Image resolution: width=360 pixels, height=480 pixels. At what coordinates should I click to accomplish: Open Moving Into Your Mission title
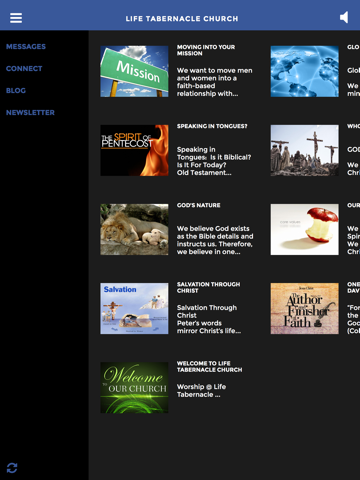[x=206, y=50]
